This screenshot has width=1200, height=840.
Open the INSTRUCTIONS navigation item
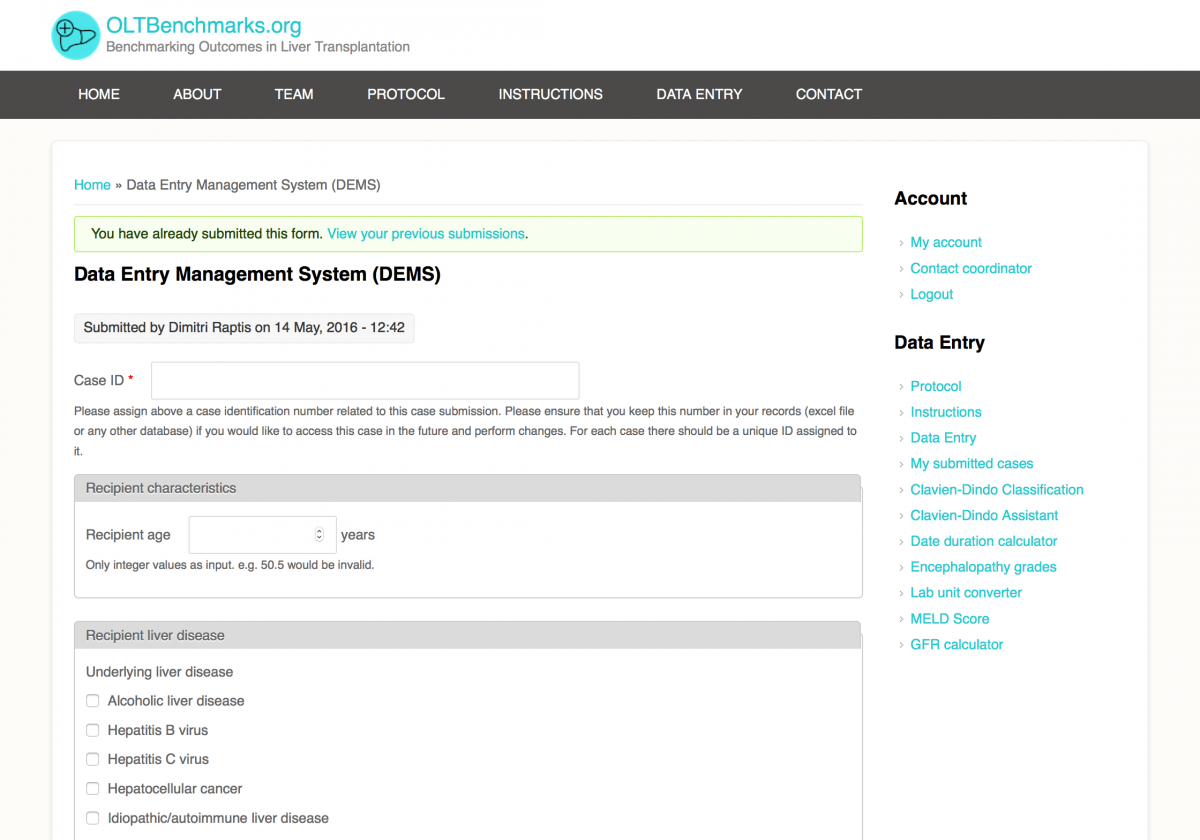(x=550, y=94)
